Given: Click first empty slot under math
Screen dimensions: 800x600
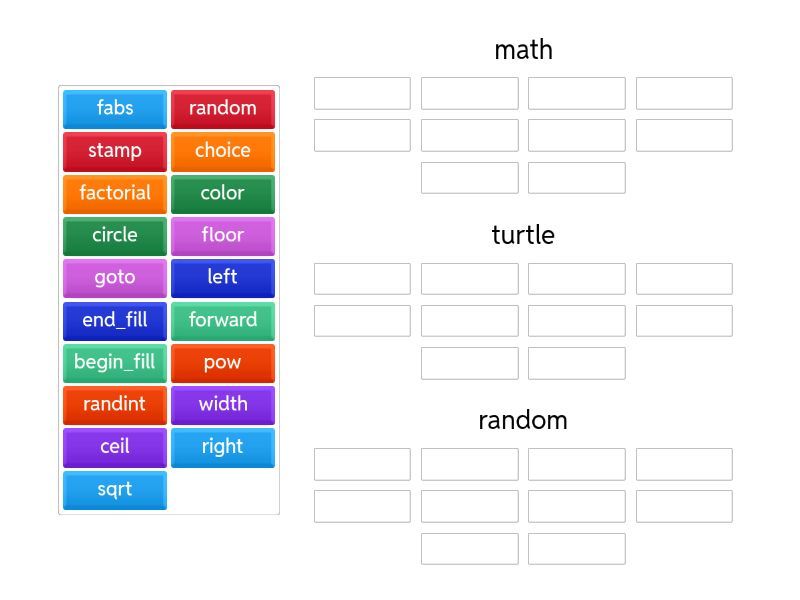Looking at the screenshot, I should pos(362,93).
